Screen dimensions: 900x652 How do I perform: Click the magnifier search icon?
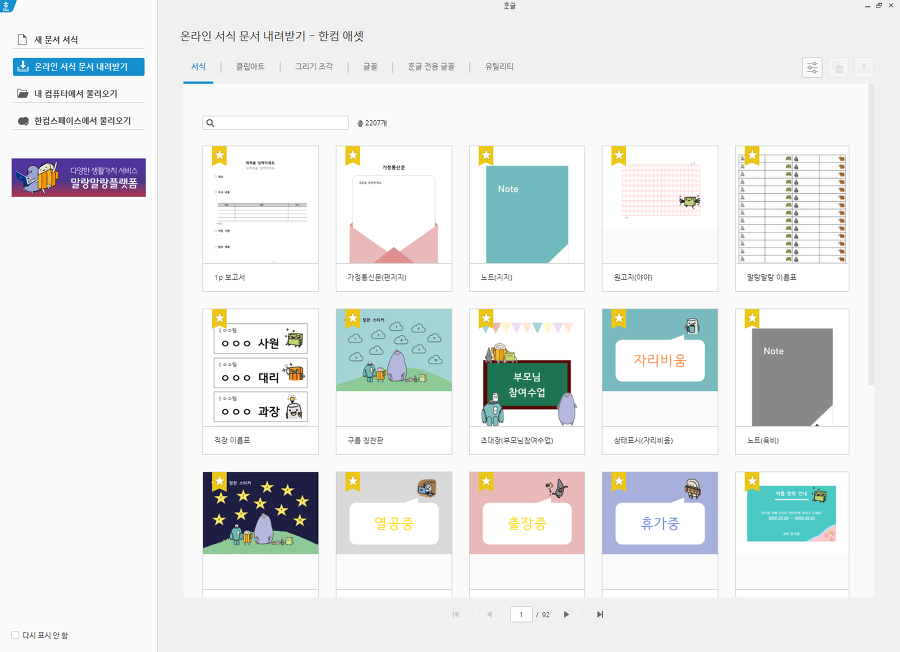tap(211, 123)
